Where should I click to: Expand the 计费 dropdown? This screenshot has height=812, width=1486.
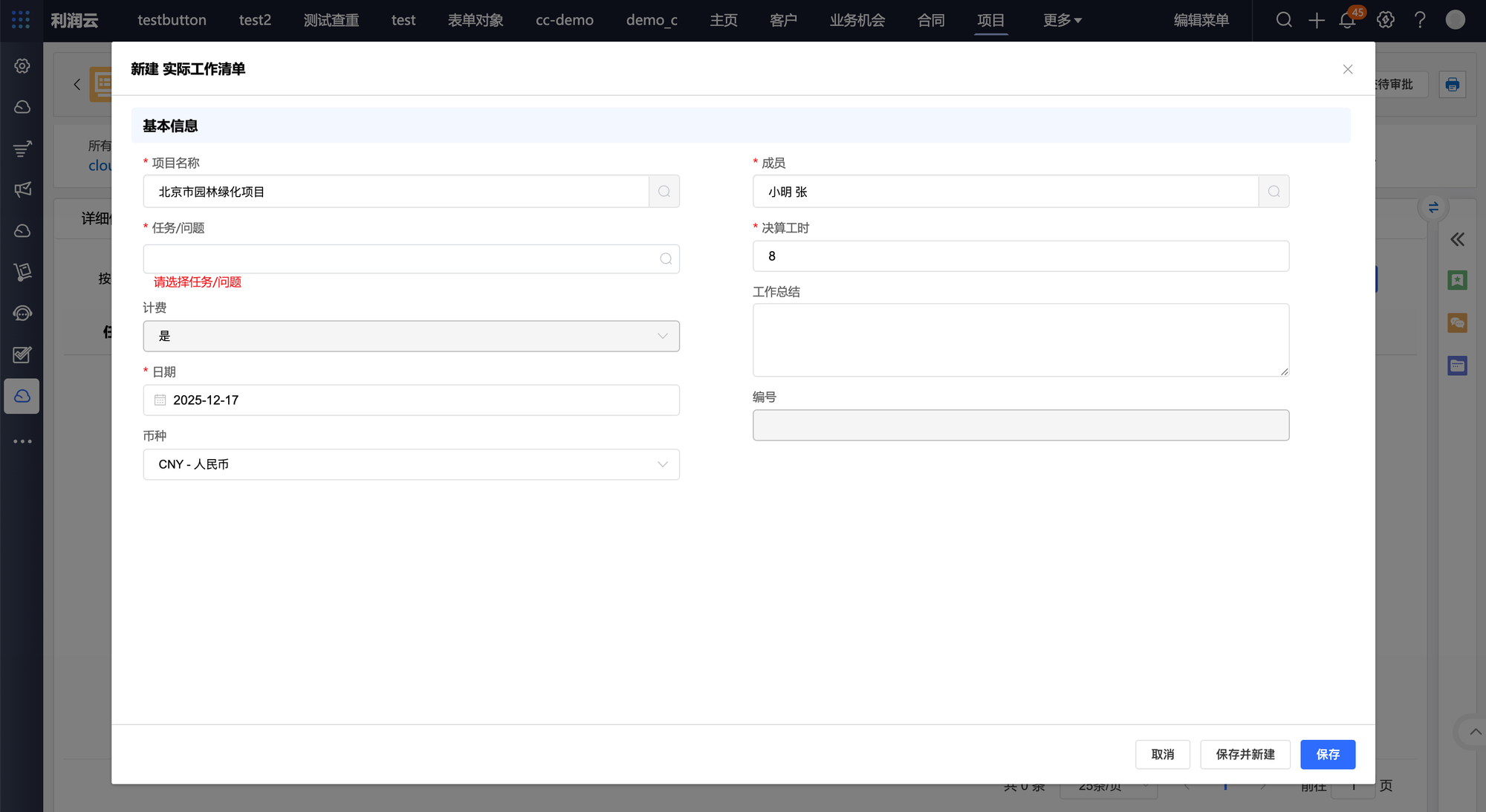point(411,336)
